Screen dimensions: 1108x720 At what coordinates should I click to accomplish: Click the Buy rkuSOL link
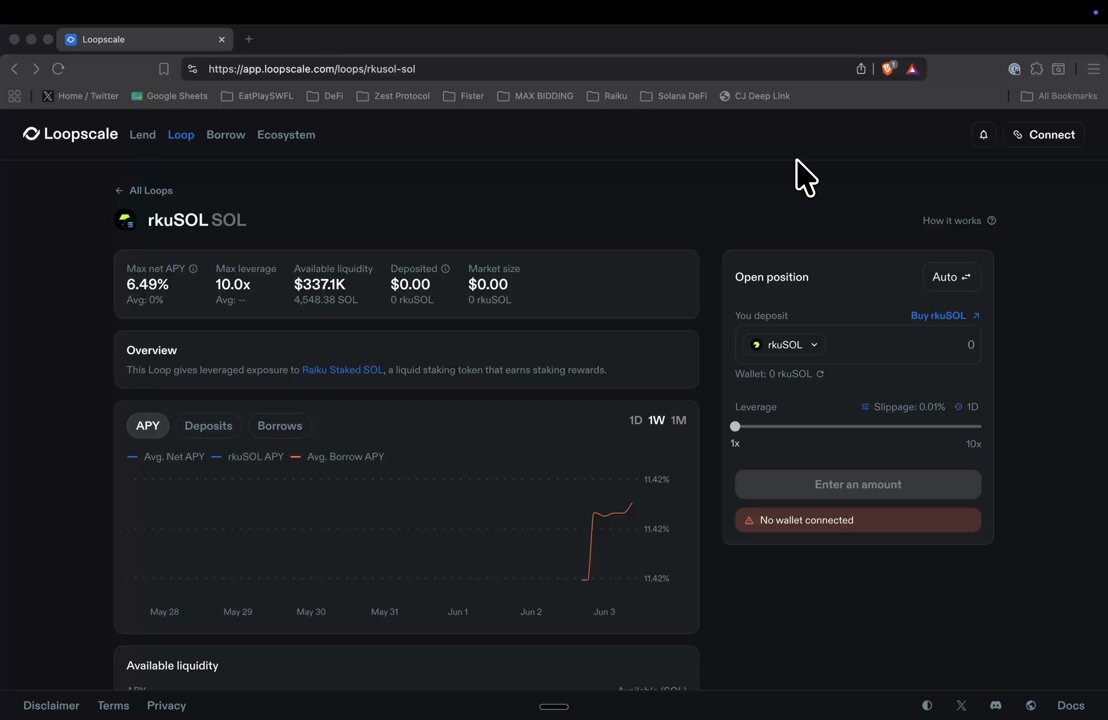point(945,315)
